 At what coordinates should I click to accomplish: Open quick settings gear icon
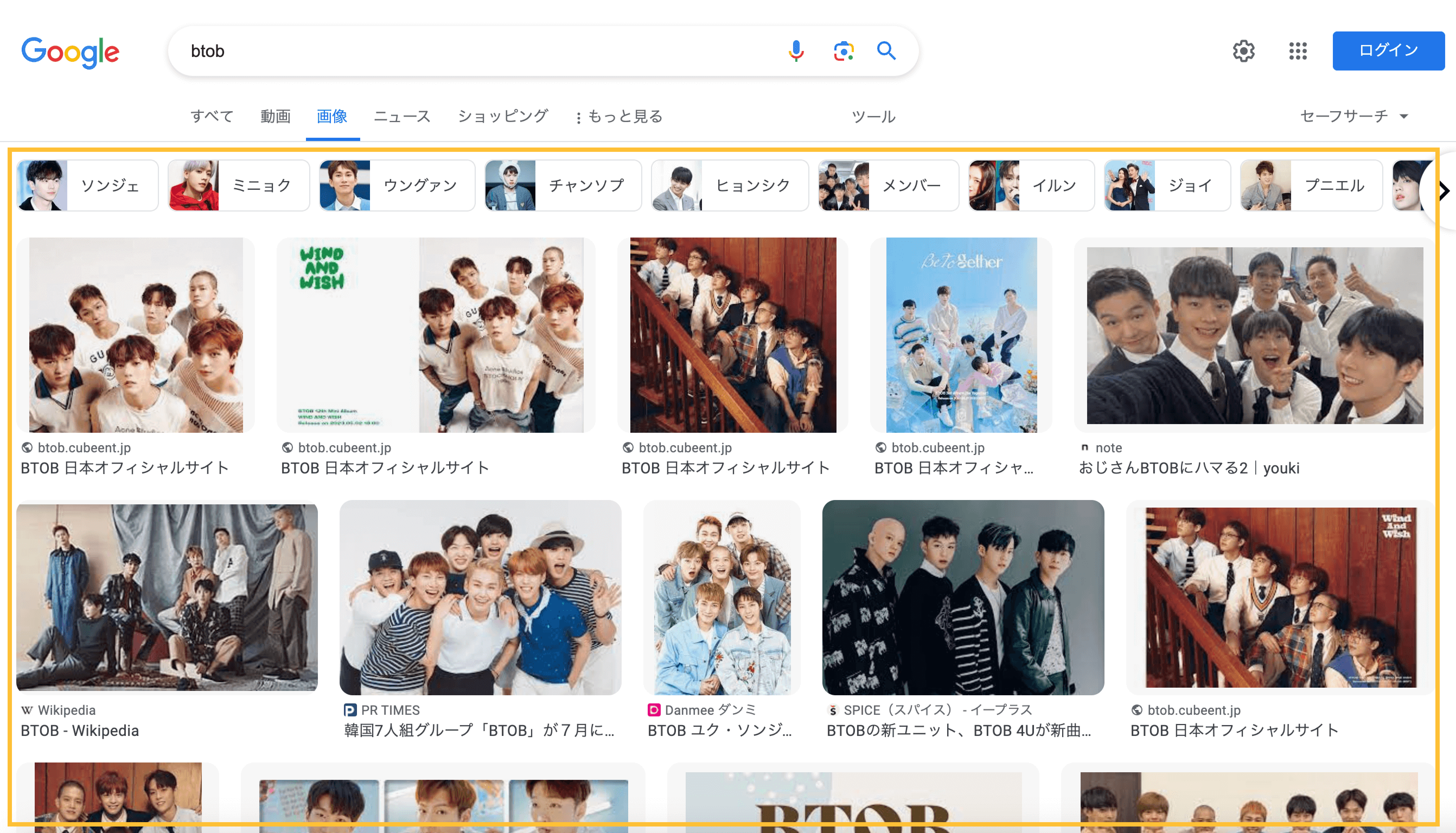coord(1244,51)
